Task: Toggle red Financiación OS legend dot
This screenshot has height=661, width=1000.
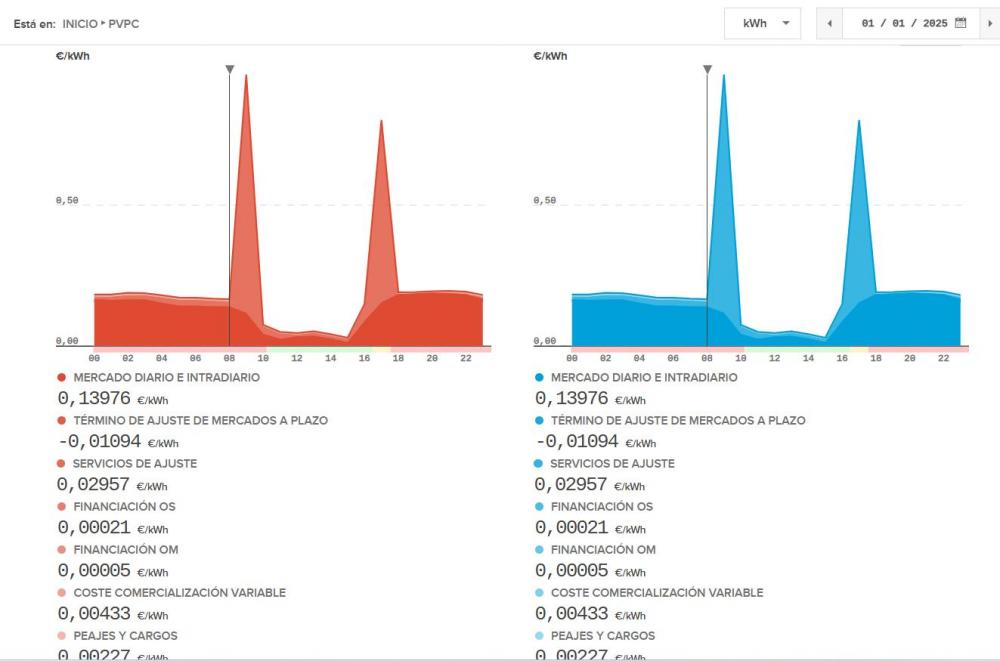Action: (62, 507)
